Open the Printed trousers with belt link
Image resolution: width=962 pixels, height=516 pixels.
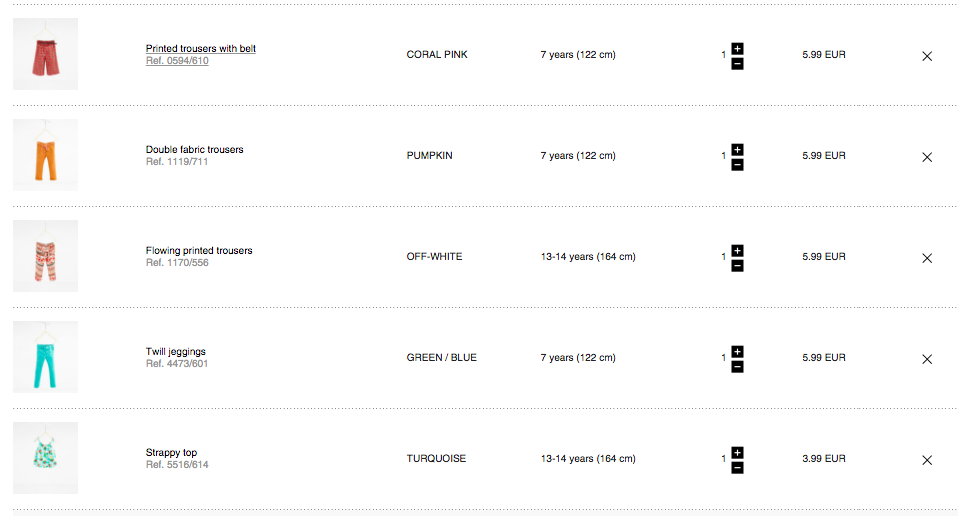point(200,49)
